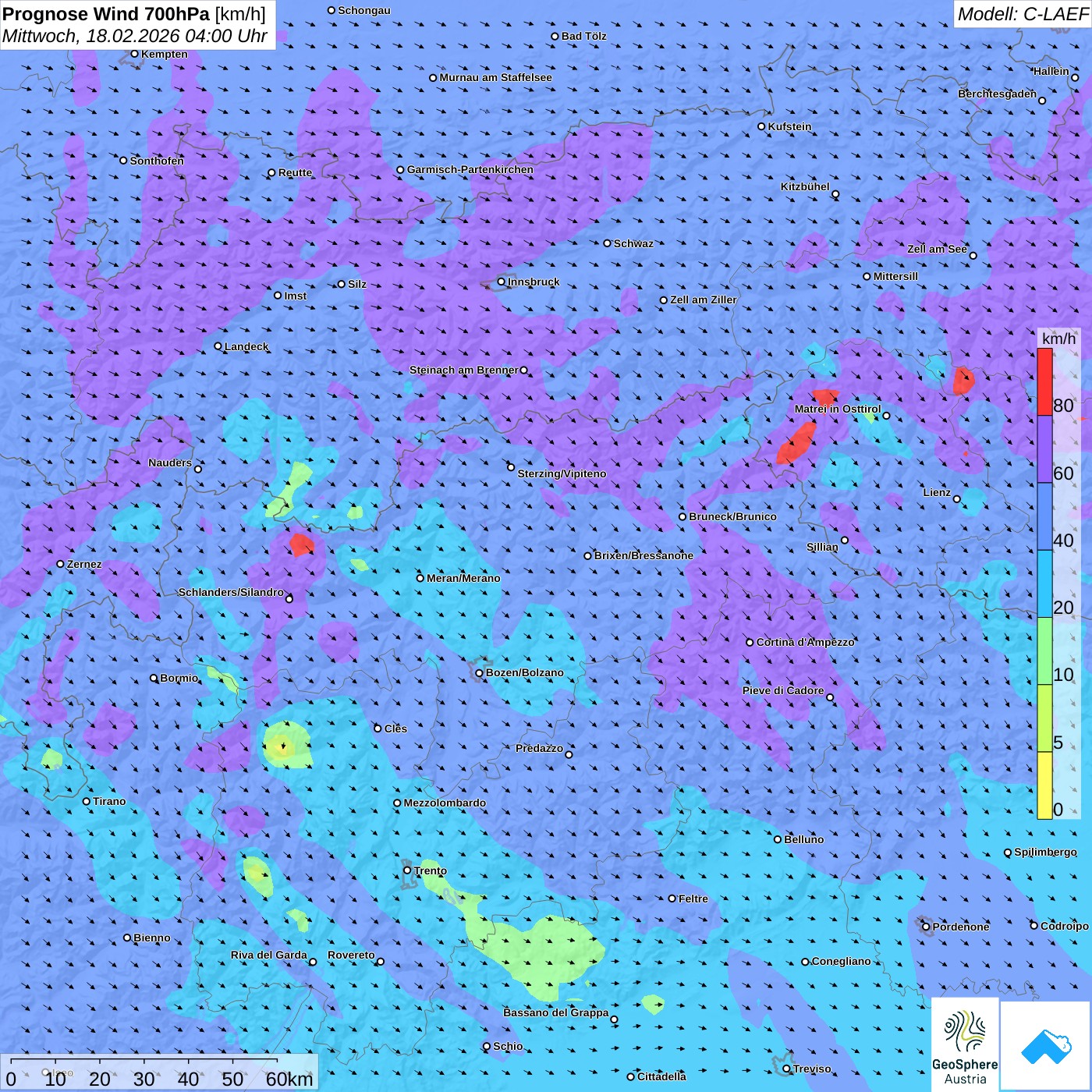Select the Landeck city label
Screen dimensions: 1092x1092
[246, 346]
